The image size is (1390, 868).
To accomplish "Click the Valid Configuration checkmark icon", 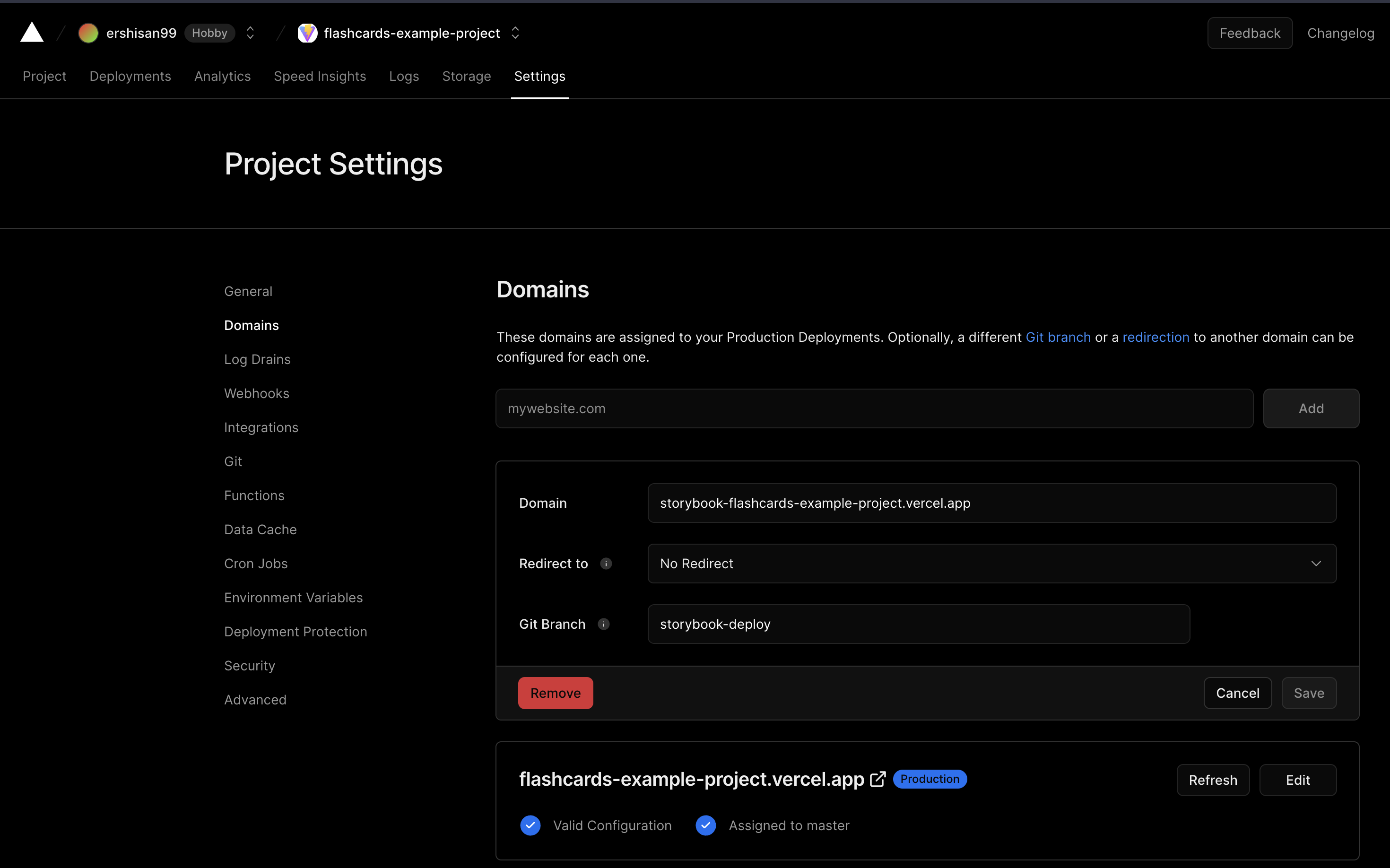I will point(530,825).
